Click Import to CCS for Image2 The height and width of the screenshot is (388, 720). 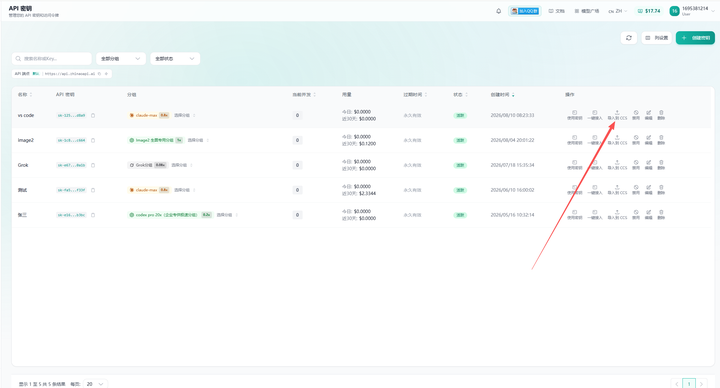click(x=617, y=140)
